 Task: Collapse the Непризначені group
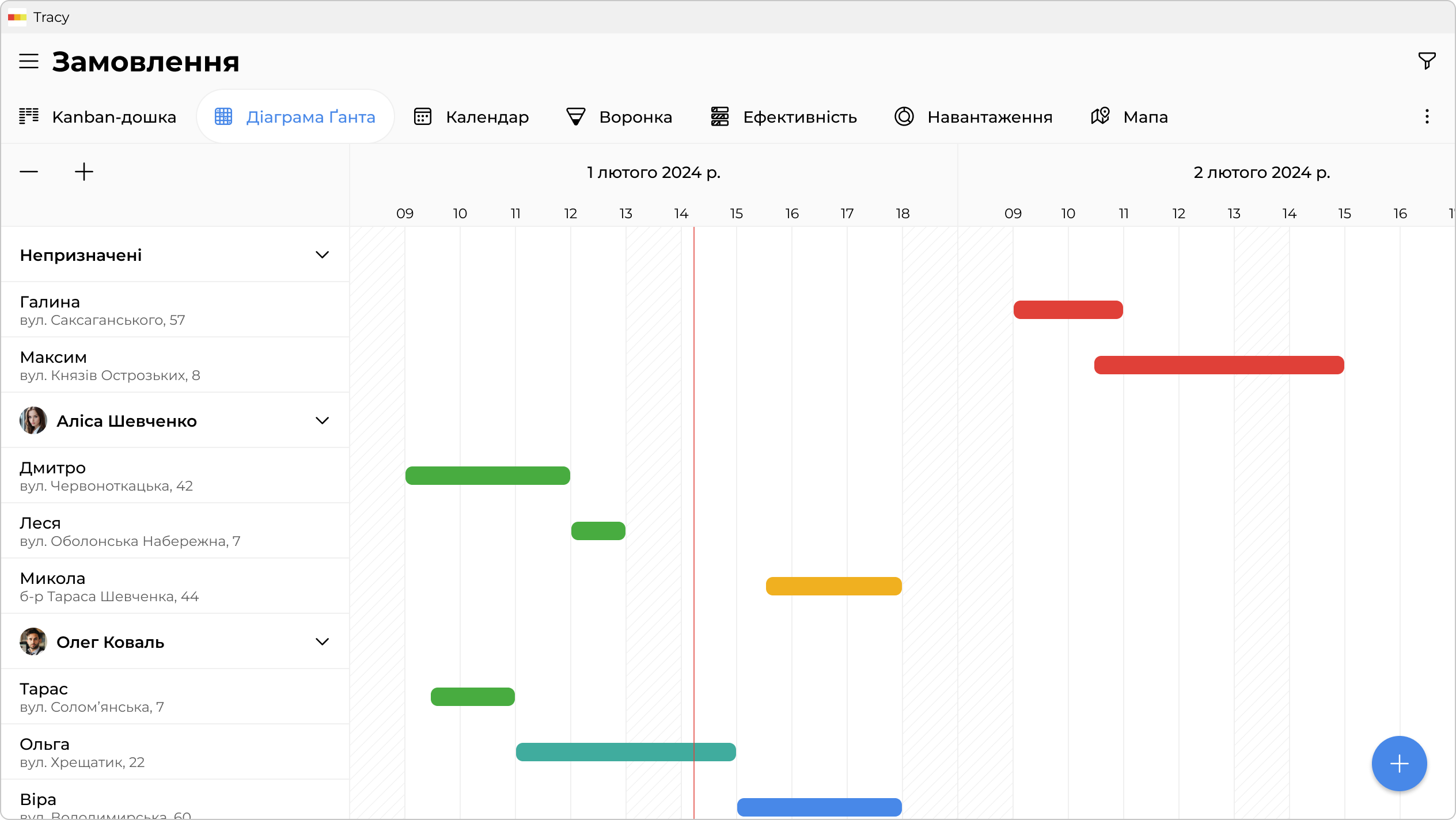tap(322, 255)
